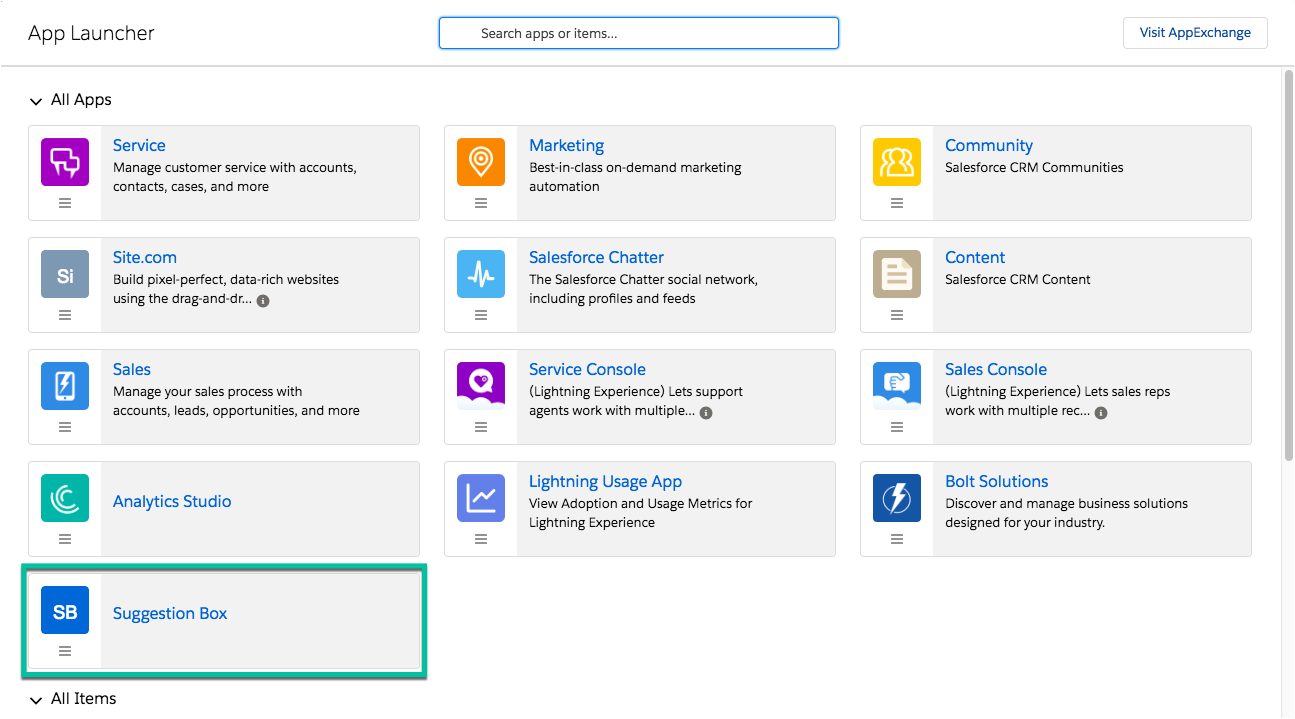The width and height of the screenshot is (1295, 719).
Task: Click the Sales Console icon
Action: (897, 386)
